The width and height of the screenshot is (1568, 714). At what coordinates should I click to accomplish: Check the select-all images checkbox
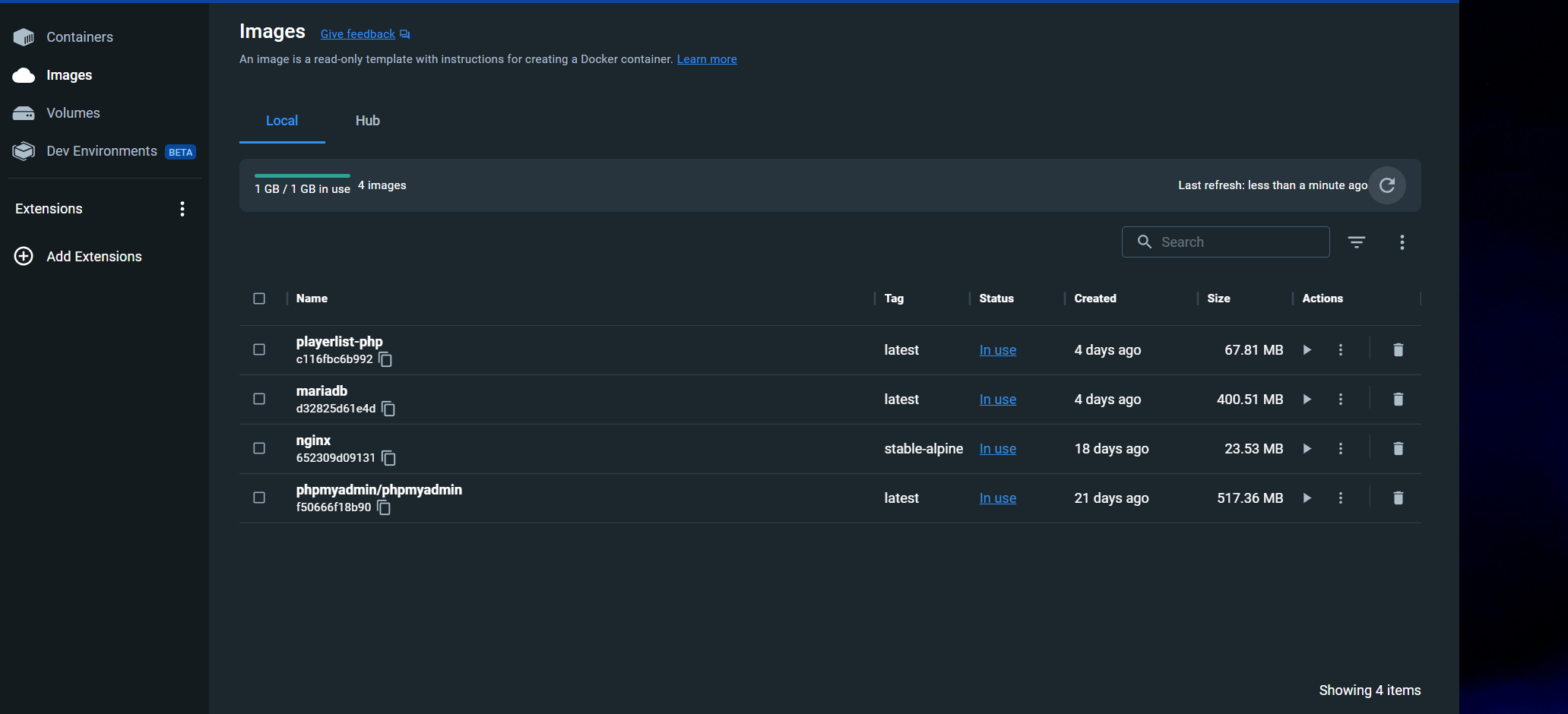259,299
